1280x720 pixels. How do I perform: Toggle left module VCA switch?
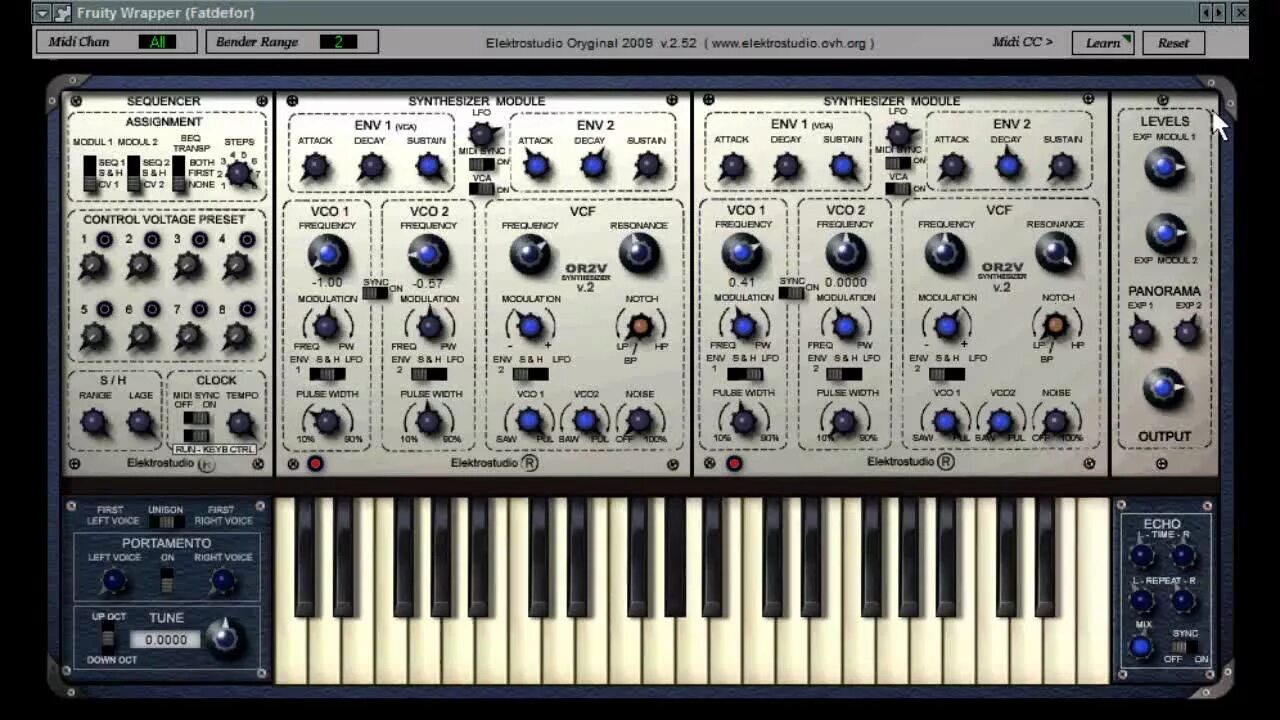[482, 189]
